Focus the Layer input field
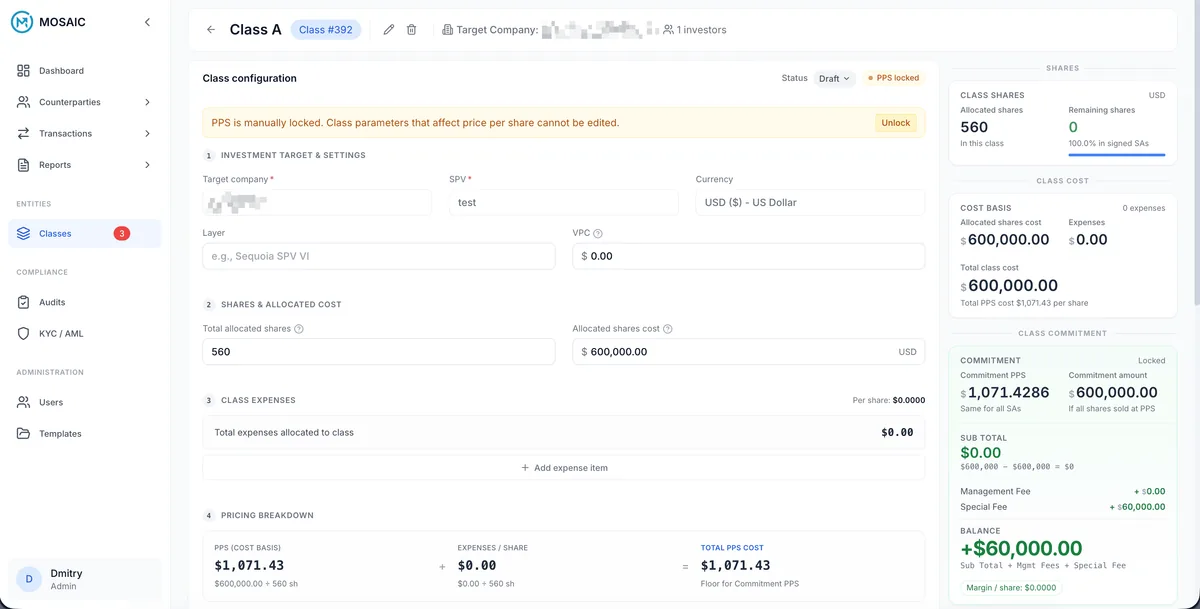The image size is (1200, 609). click(379, 256)
